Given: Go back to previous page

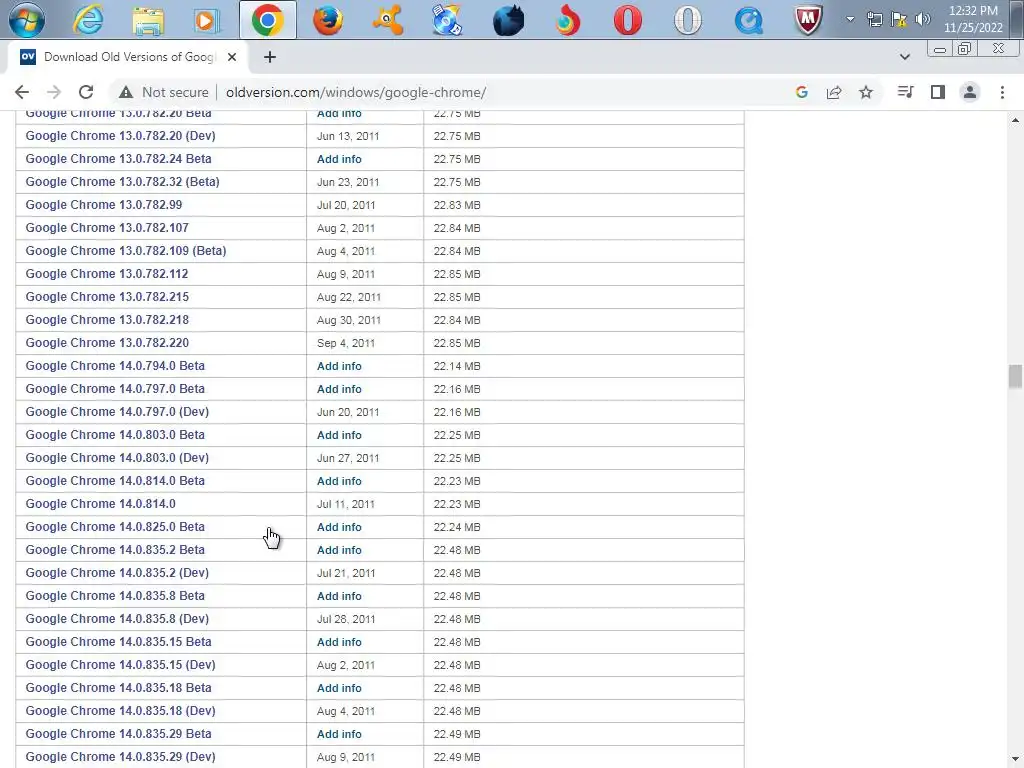Looking at the screenshot, I should (x=22, y=92).
